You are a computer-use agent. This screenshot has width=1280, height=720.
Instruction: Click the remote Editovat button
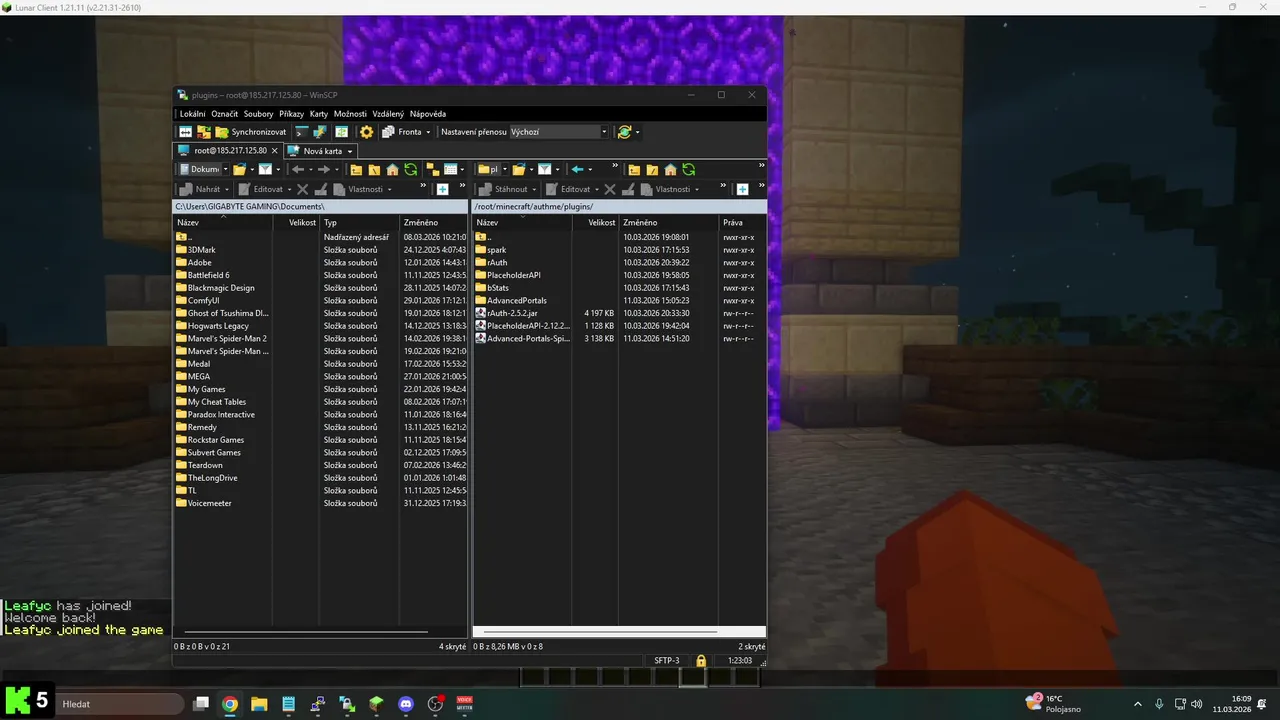568,189
